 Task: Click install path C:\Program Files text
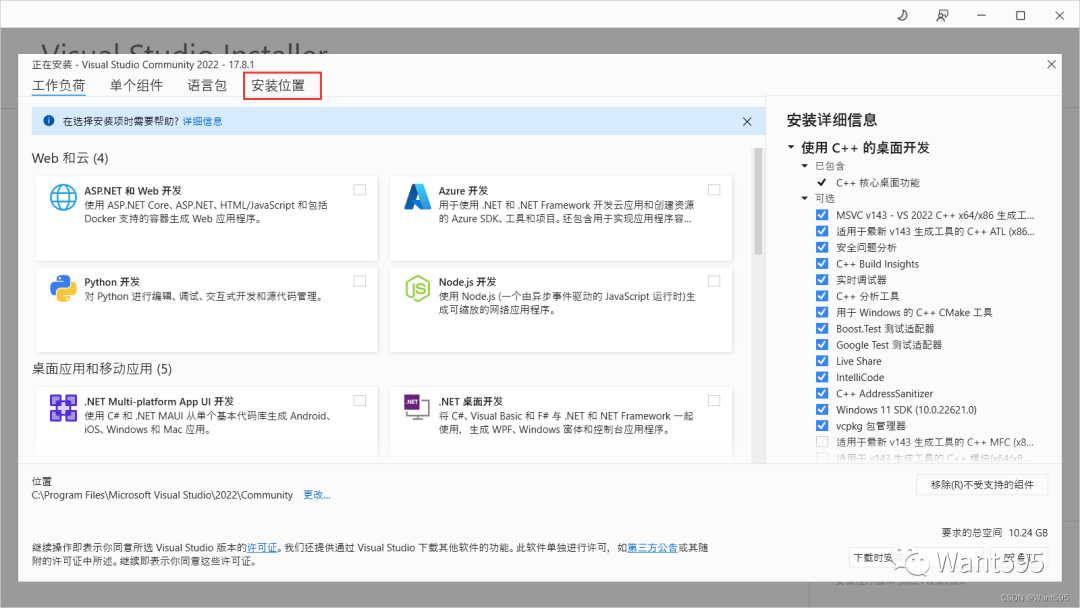click(162, 495)
